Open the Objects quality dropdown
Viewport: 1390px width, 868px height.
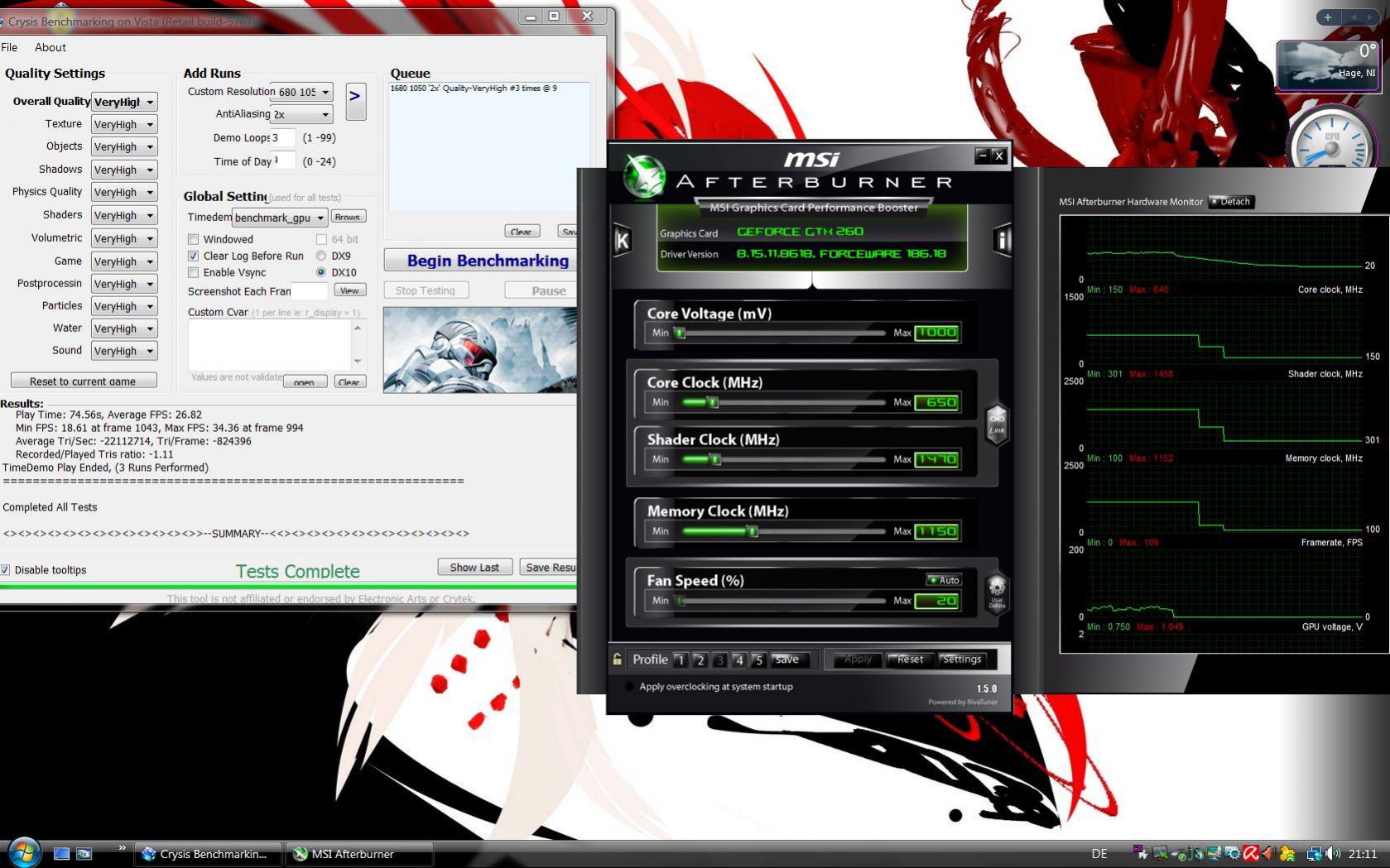point(124,146)
